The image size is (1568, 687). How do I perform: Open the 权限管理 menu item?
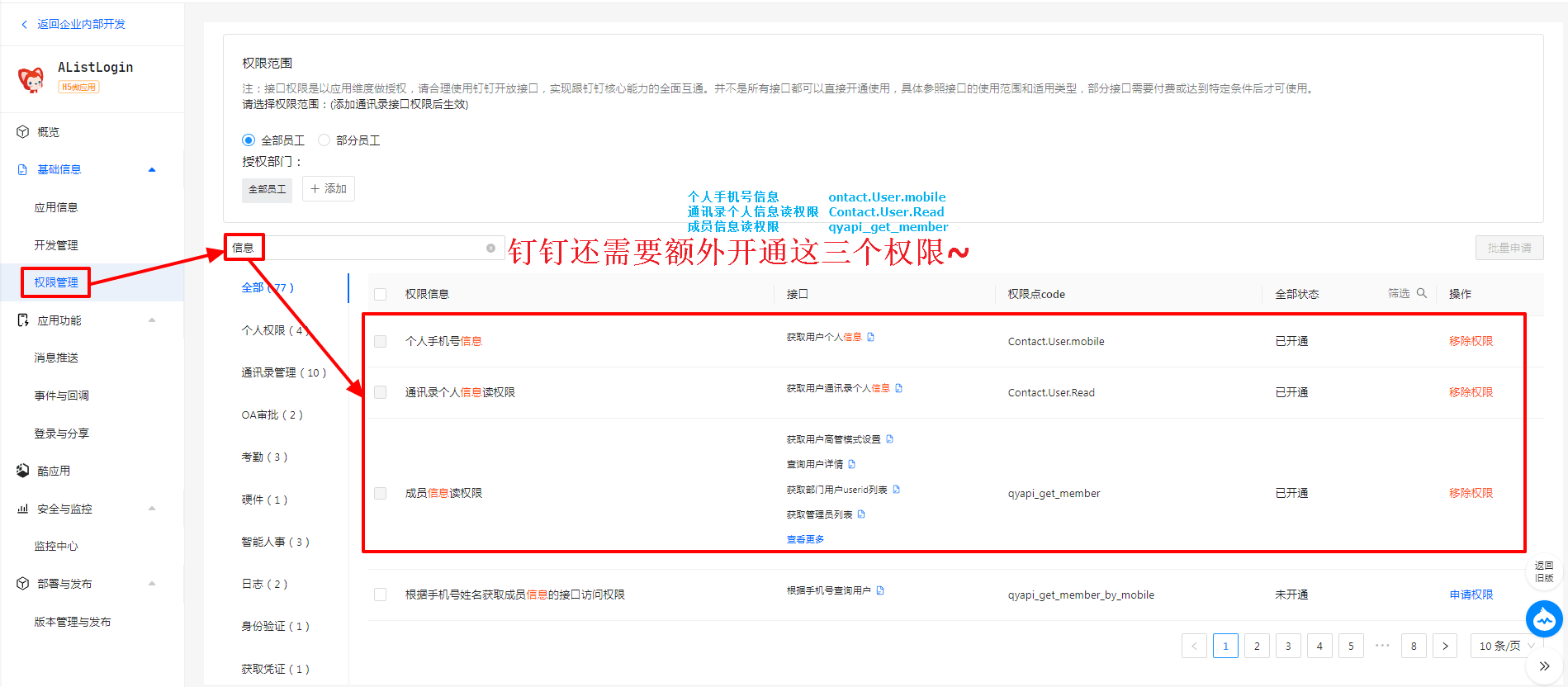[56, 282]
